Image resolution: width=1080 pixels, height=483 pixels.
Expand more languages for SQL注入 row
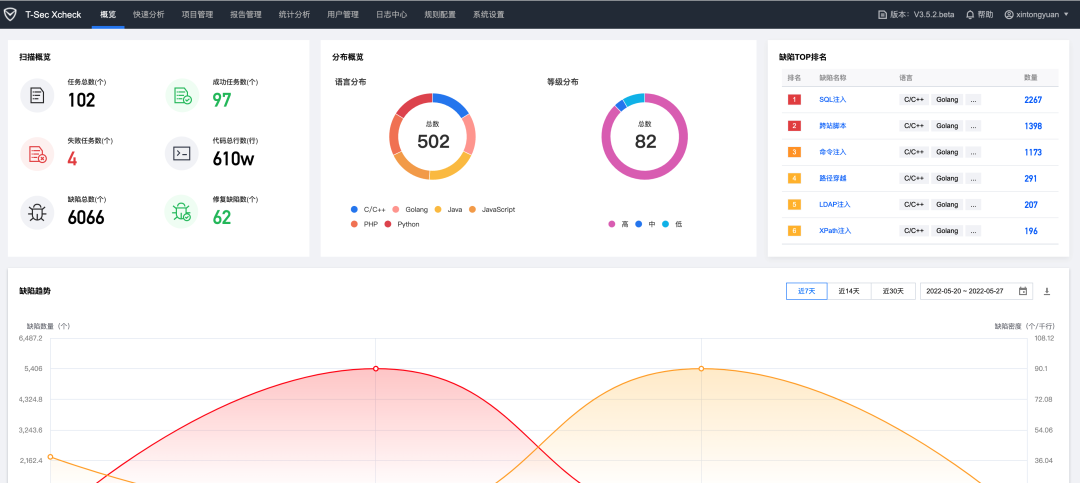pos(973,100)
